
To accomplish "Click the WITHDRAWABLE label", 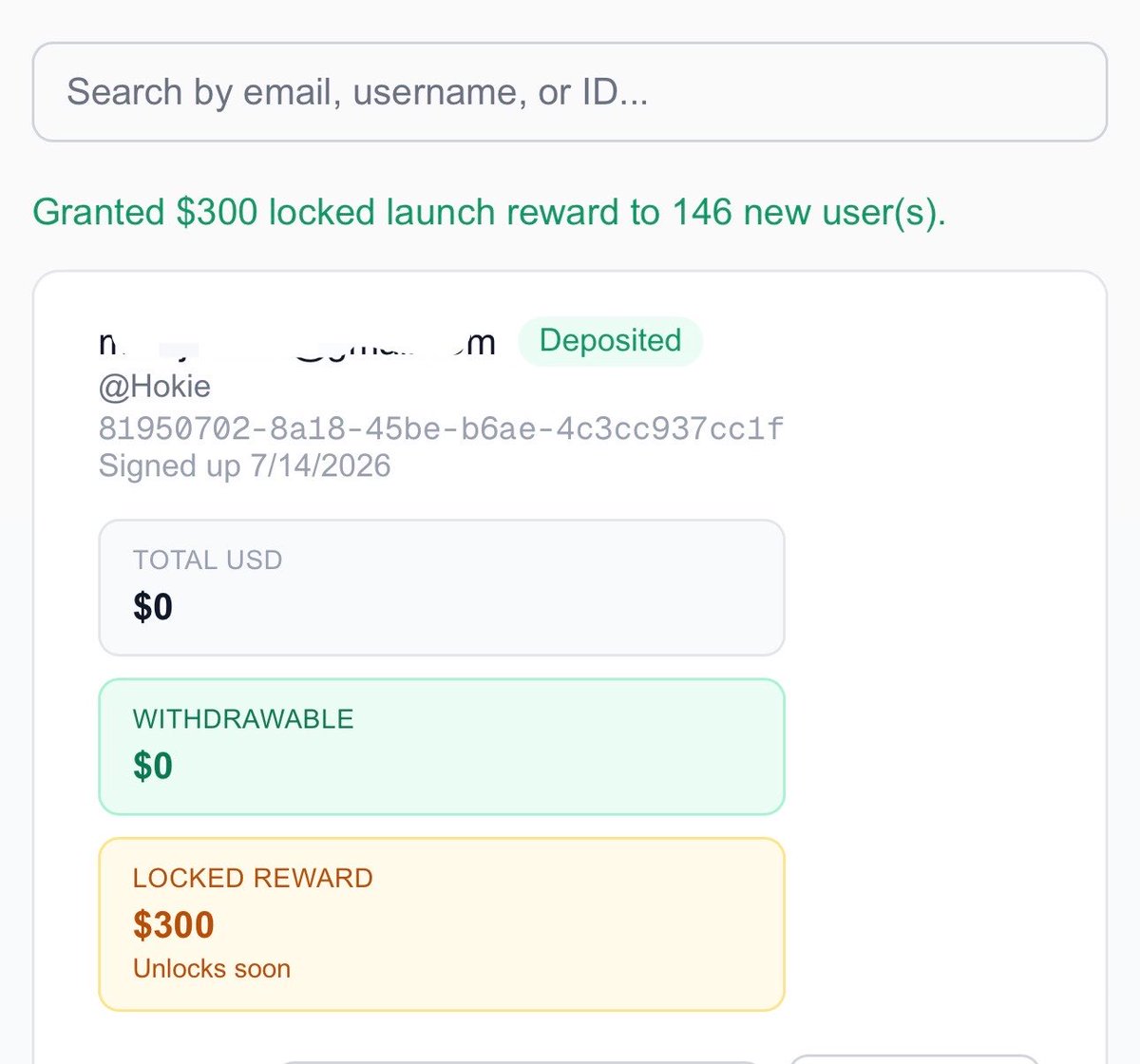I will 243,719.
